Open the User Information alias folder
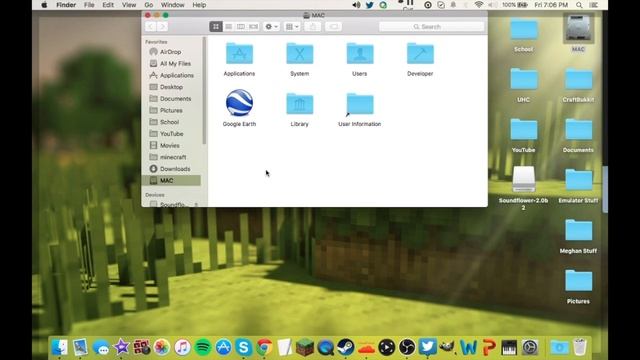 360,104
